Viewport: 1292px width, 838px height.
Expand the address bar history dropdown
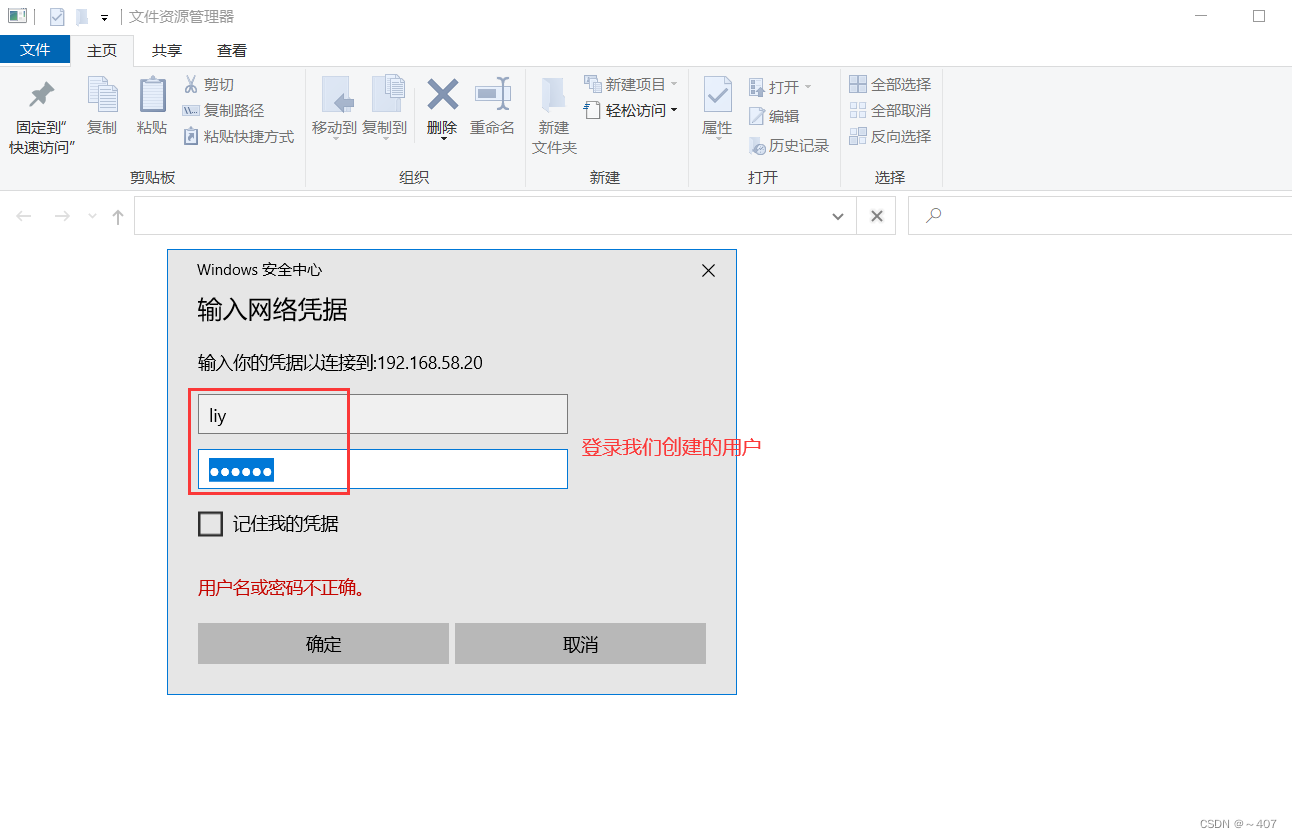(838, 216)
